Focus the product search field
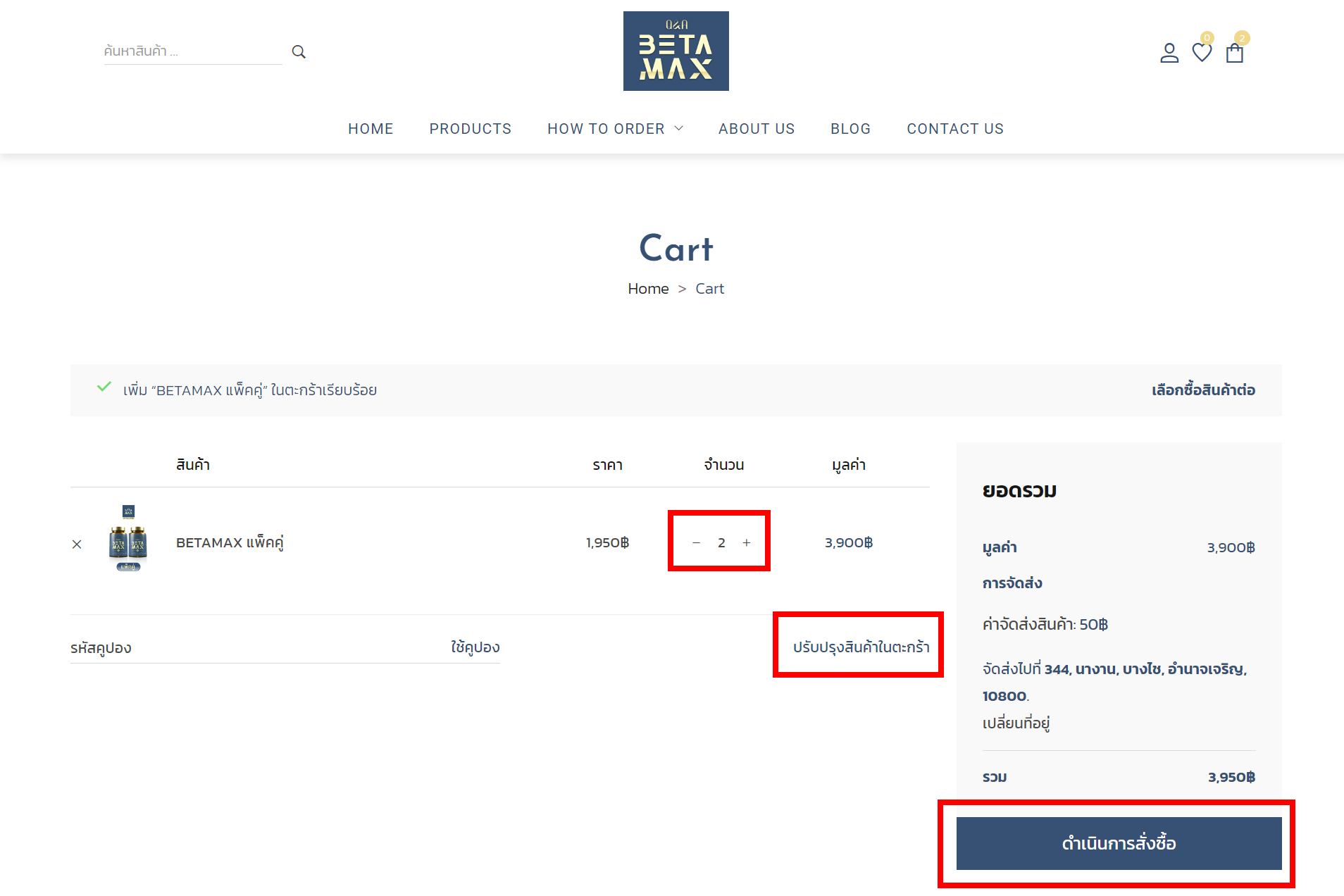 193,51
